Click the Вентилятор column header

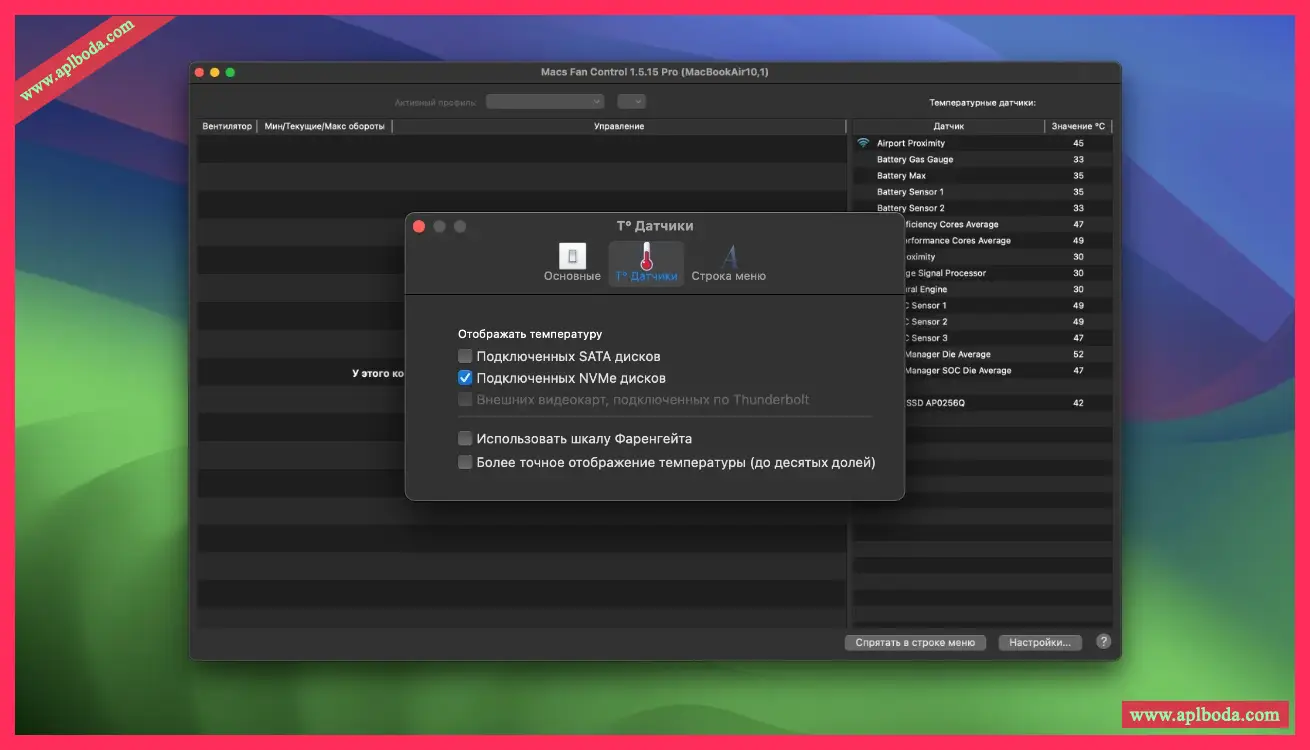(227, 126)
